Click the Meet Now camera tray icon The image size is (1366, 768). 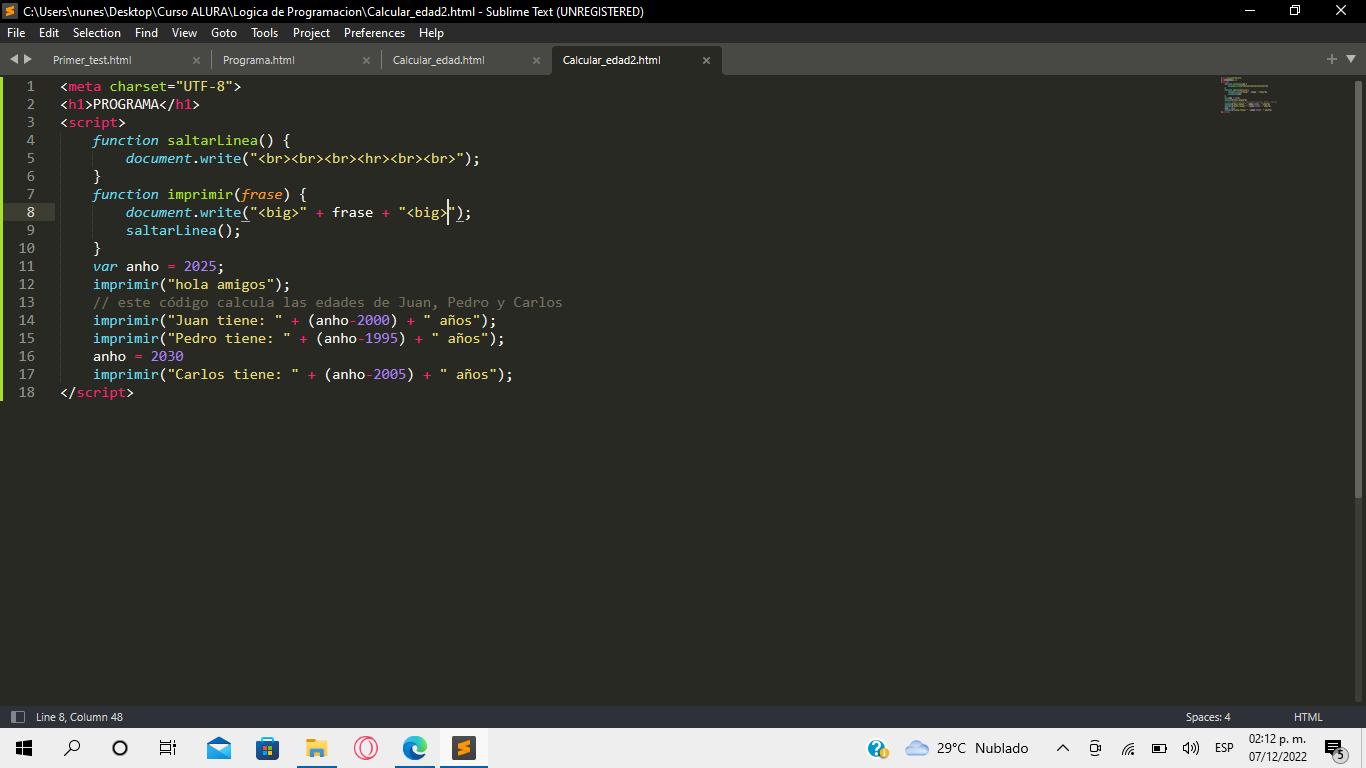pyautogui.click(x=1095, y=748)
